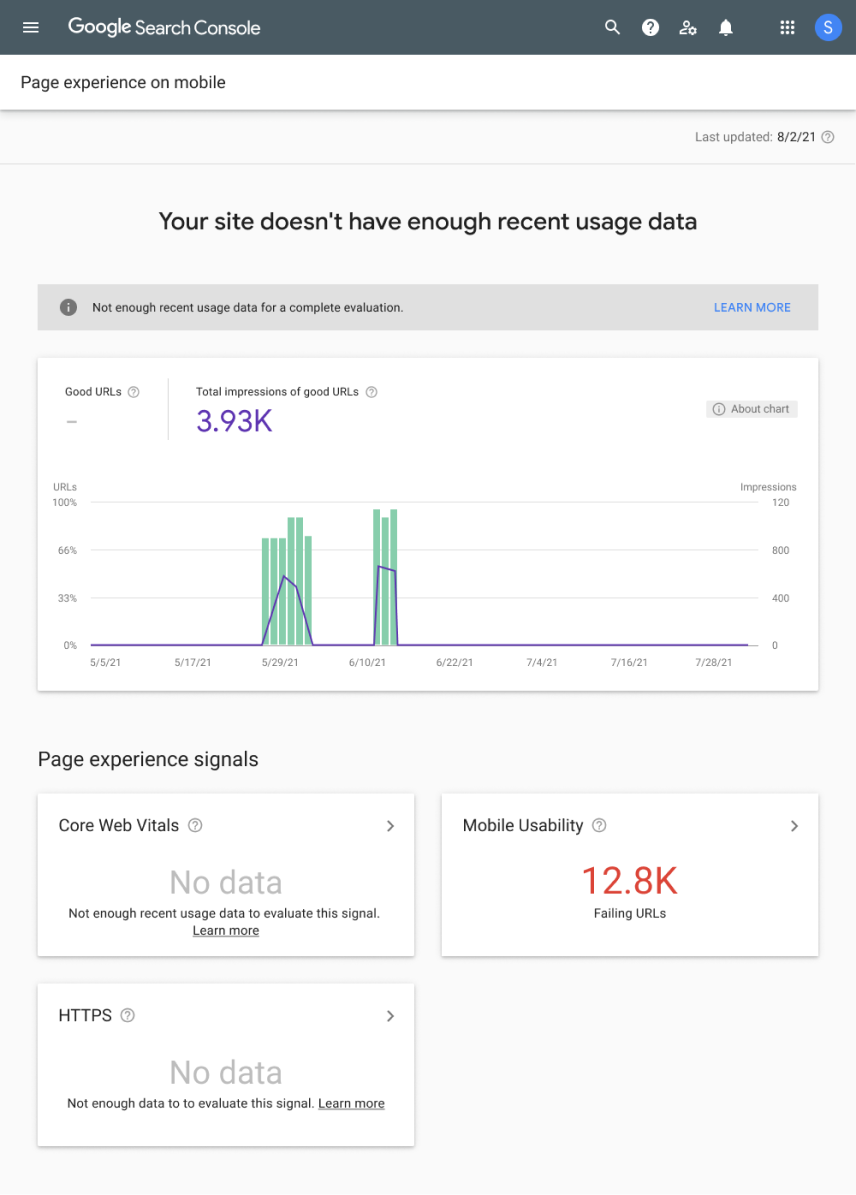Open the Google apps grid

[787, 27]
